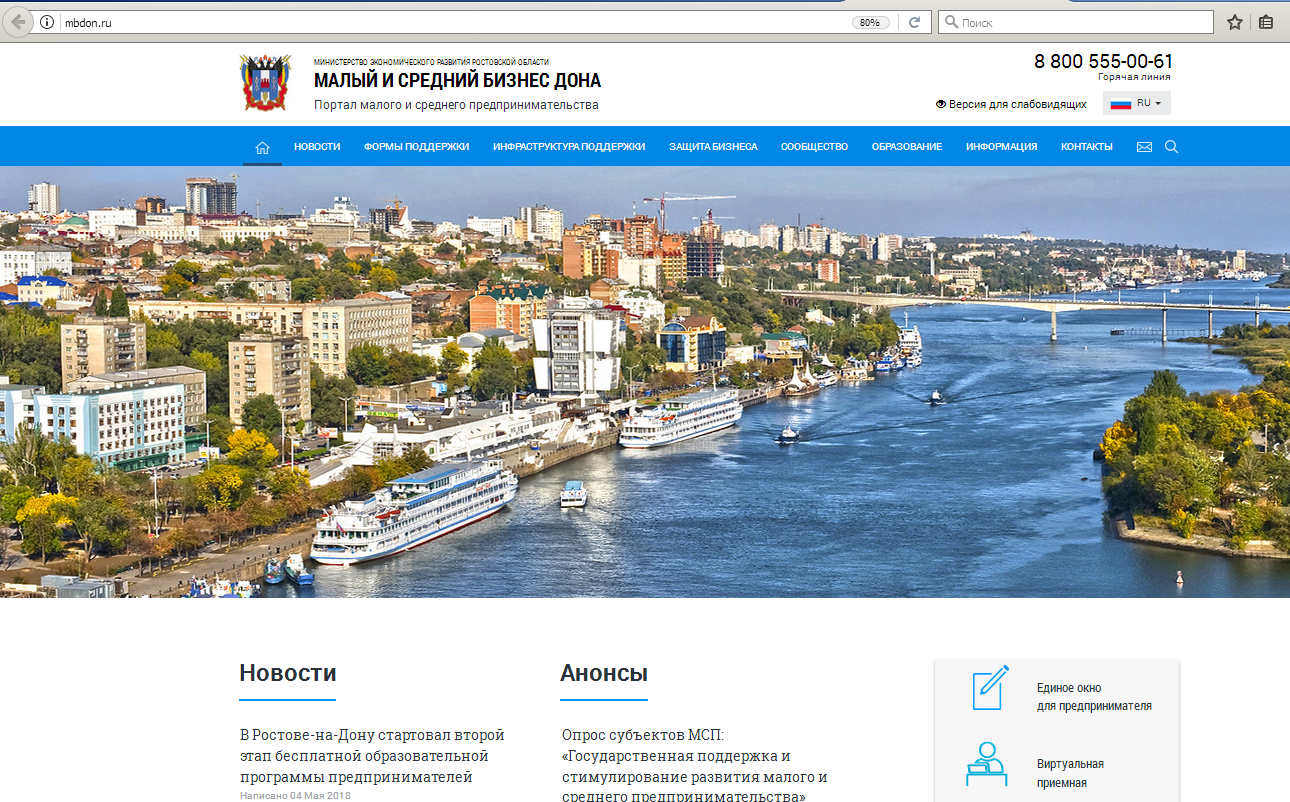The width and height of the screenshot is (1290, 802).
Task: Enable Версия для слабовидящих mode
Action: (1011, 104)
